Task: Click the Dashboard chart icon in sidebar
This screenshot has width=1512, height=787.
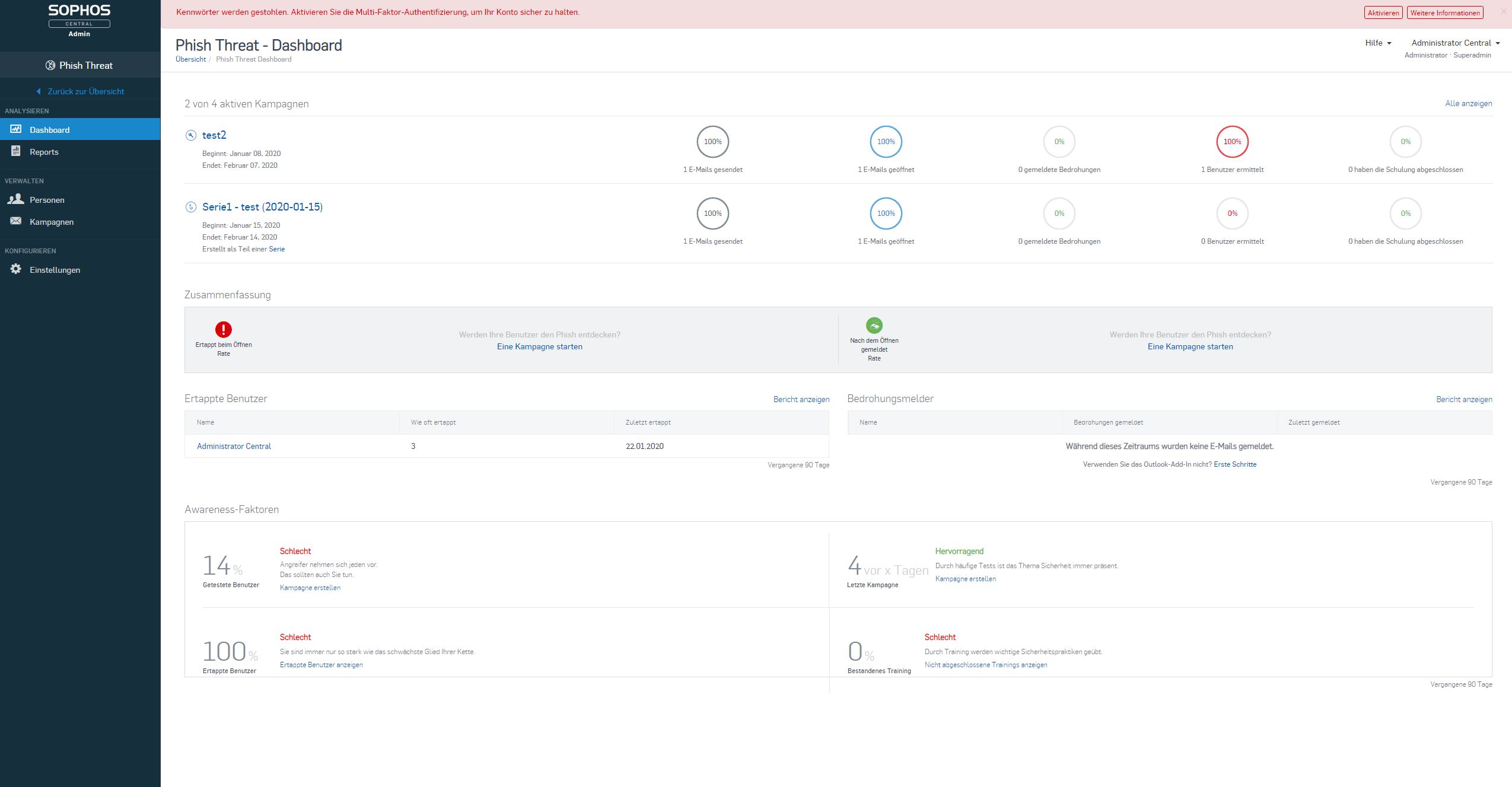Action: (x=16, y=129)
